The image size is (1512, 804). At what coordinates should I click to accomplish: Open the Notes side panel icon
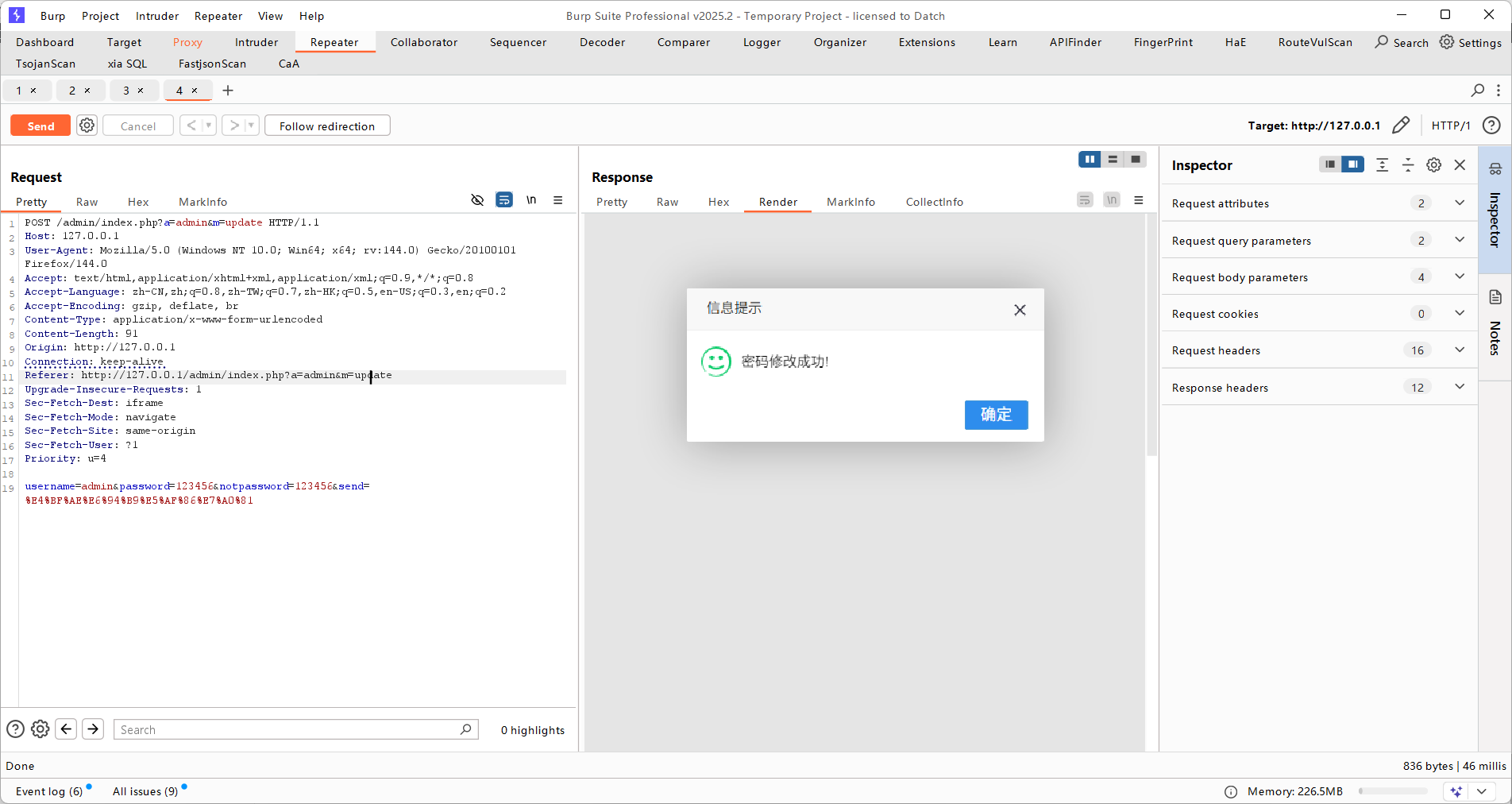[1495, 297]
